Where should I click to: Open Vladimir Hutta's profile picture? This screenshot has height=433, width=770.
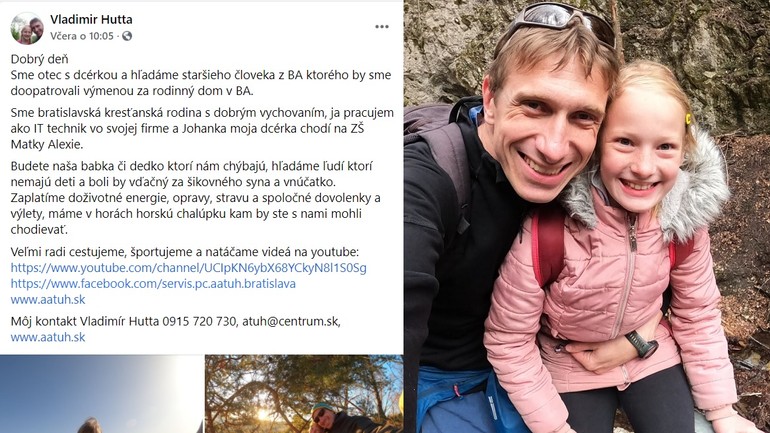click(27, 28)
